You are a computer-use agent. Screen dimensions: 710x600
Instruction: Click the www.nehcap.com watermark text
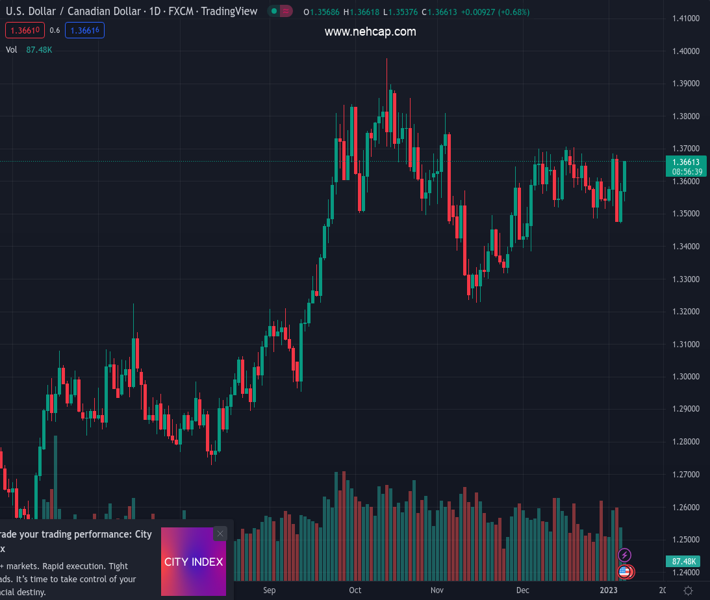pyautogui.click(x=370, y=32)
